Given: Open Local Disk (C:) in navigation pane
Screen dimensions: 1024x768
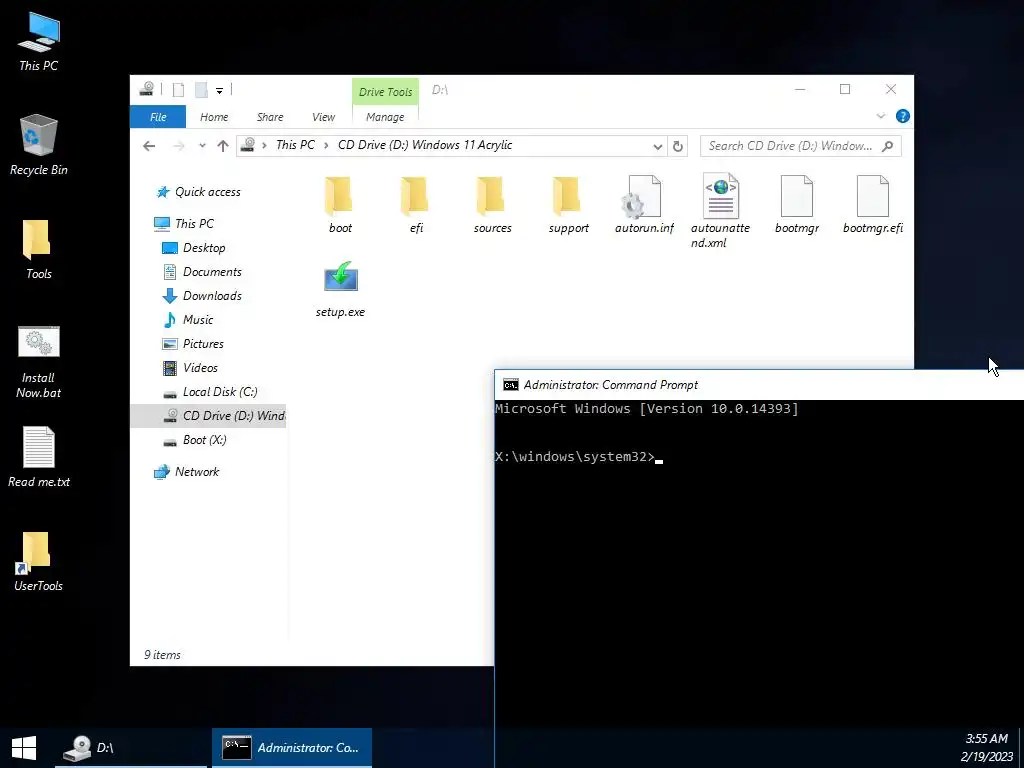Looking at the screenshot, I should (x=220, y=392).
